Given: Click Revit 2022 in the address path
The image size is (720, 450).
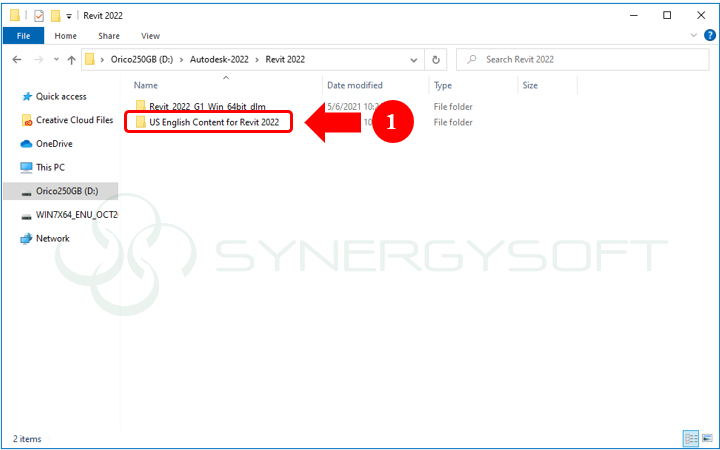Looking at the screenshot, I should pyautogui.click(x=285, y=60).
